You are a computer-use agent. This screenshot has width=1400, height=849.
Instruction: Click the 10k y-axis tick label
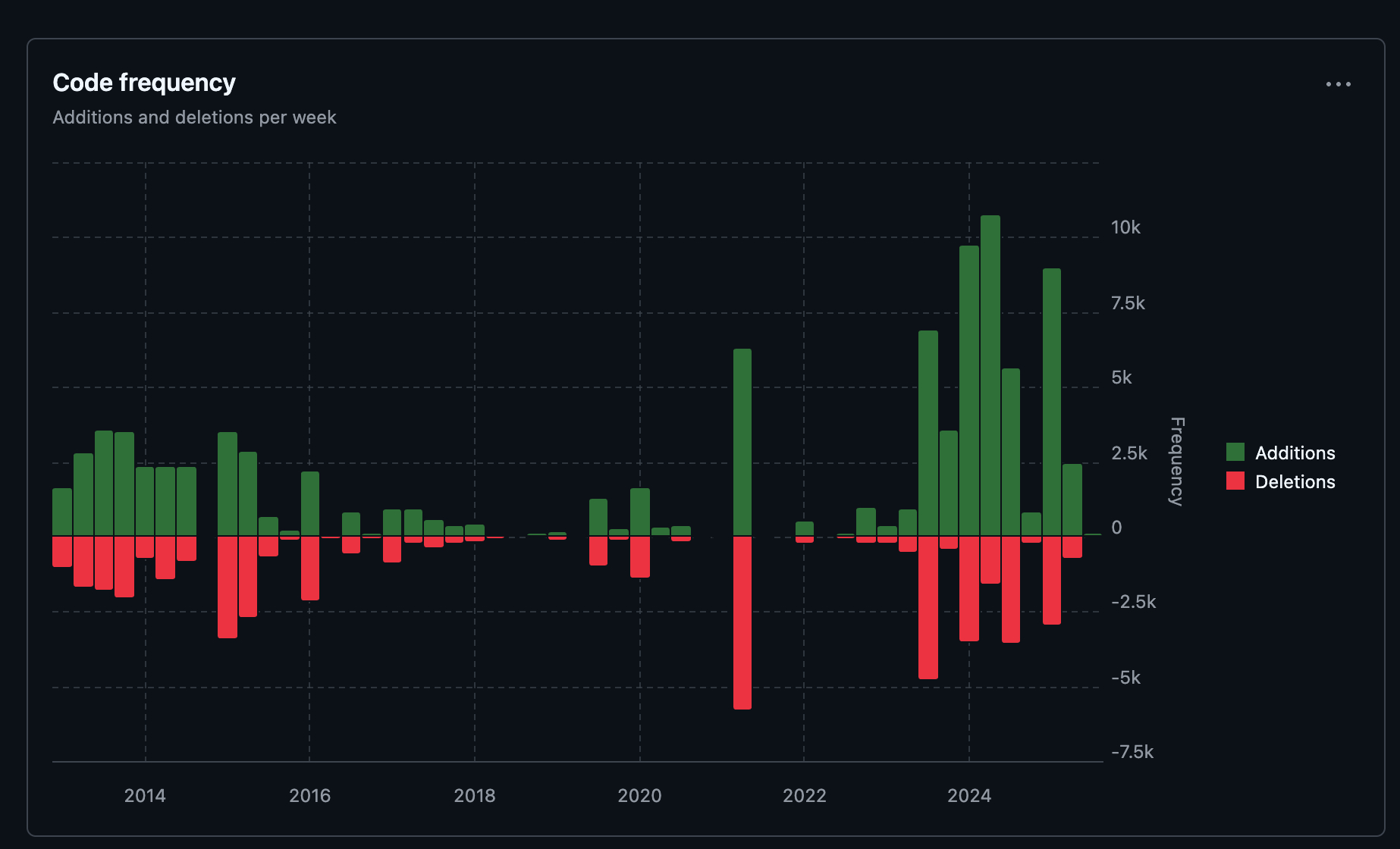point(1125,227)
